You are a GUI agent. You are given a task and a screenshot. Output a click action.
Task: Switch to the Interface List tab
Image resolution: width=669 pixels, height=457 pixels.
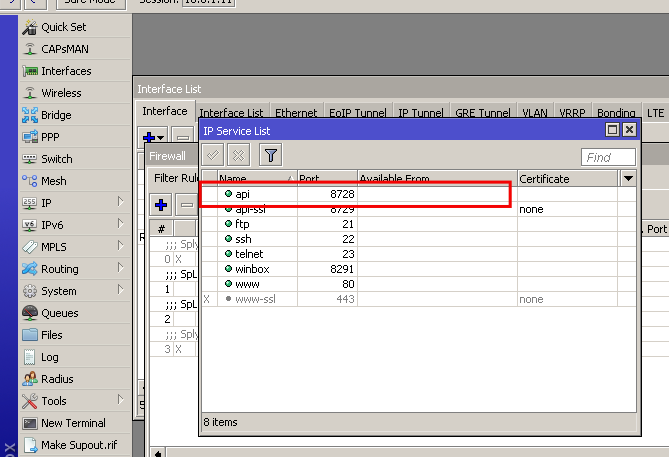(231, 113)
